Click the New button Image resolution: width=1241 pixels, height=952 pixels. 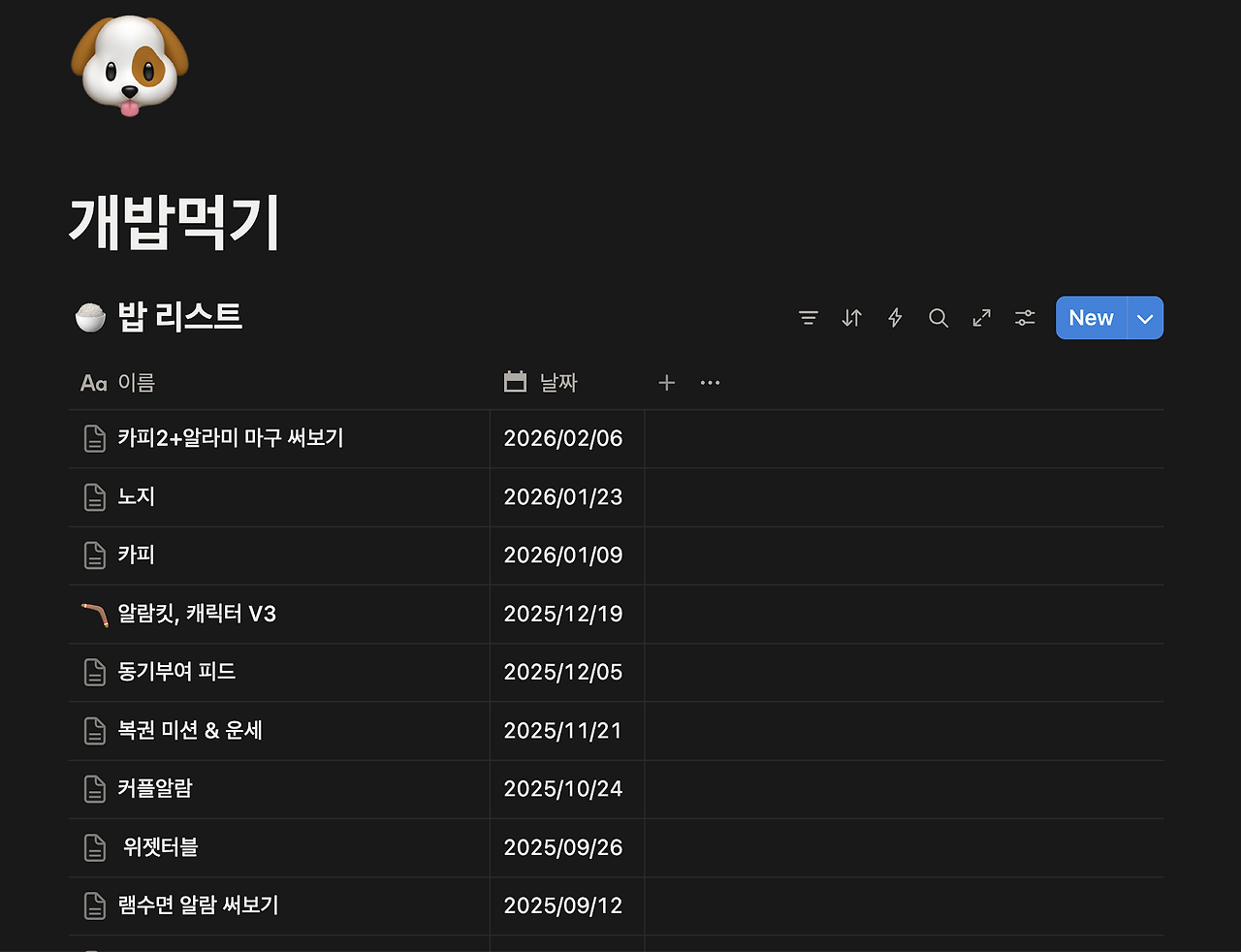pos(1091,317)
